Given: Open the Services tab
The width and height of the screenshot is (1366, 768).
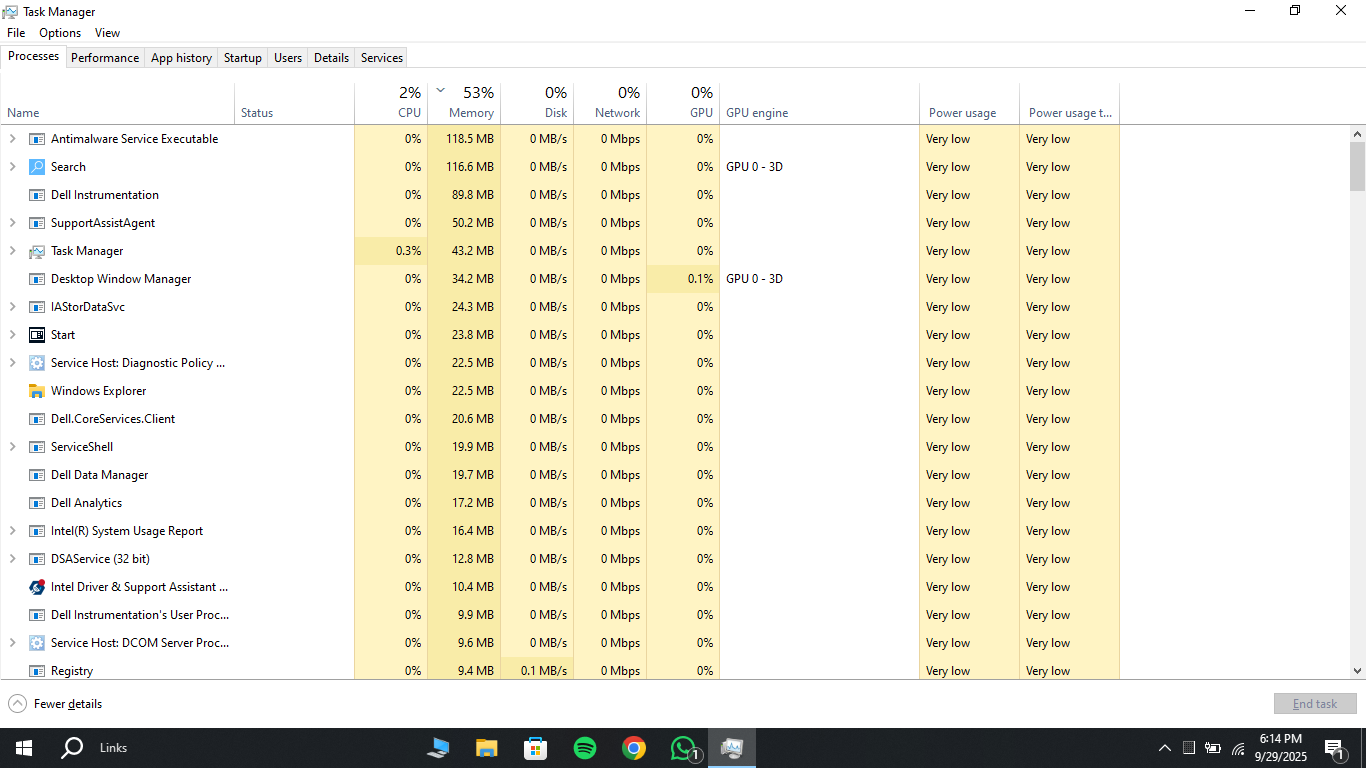Looking at the screenshot, I should click(x=382, y=58).
